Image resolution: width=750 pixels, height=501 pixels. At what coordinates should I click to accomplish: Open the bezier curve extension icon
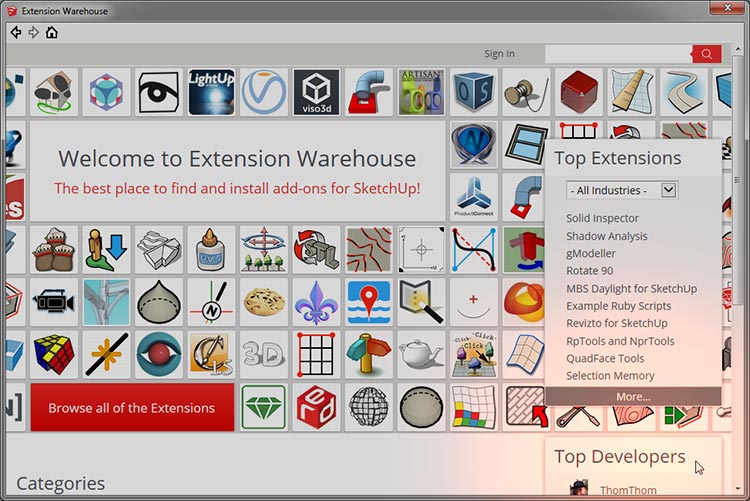coord(474,249)
